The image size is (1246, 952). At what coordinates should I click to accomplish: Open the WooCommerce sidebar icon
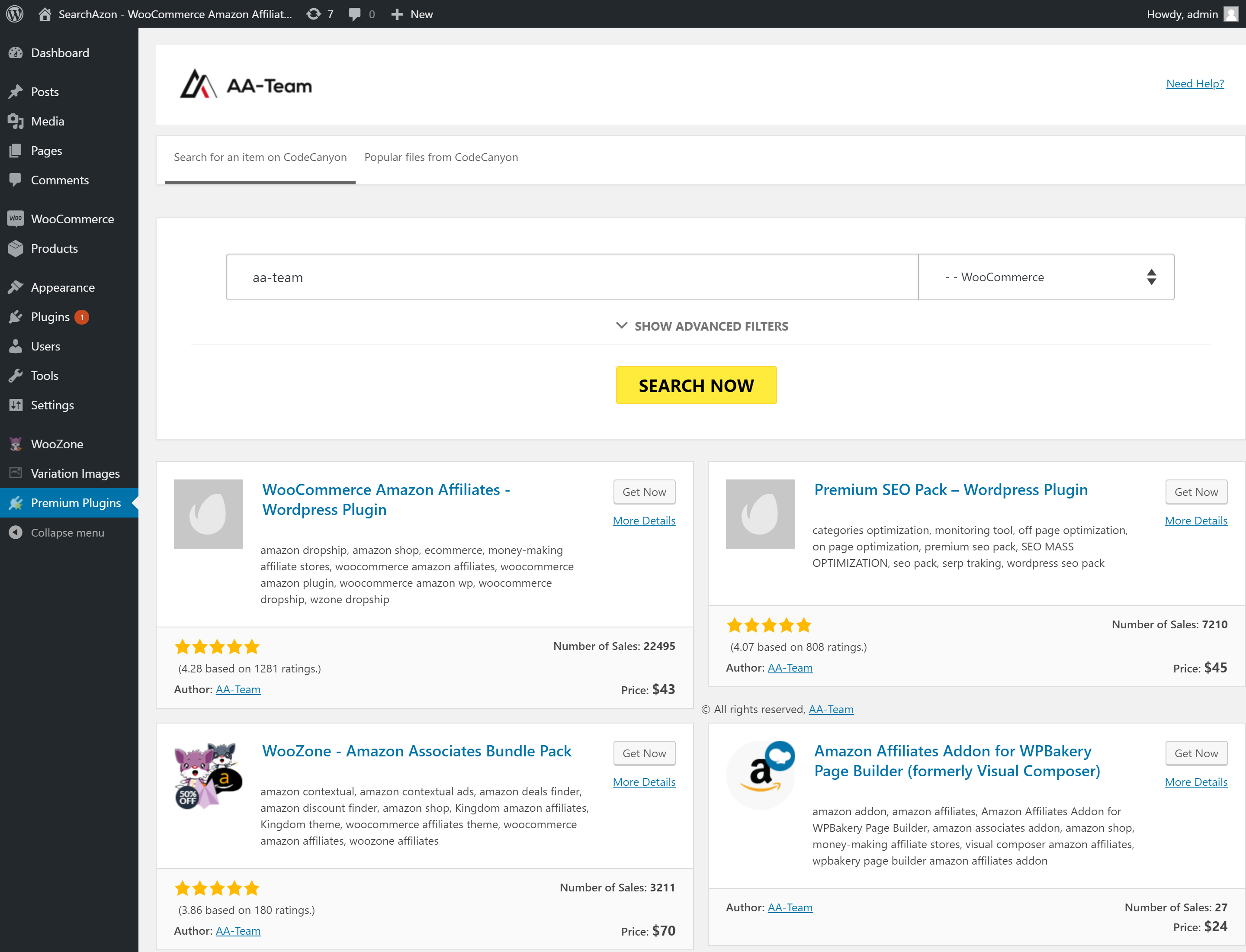[15, 218]
